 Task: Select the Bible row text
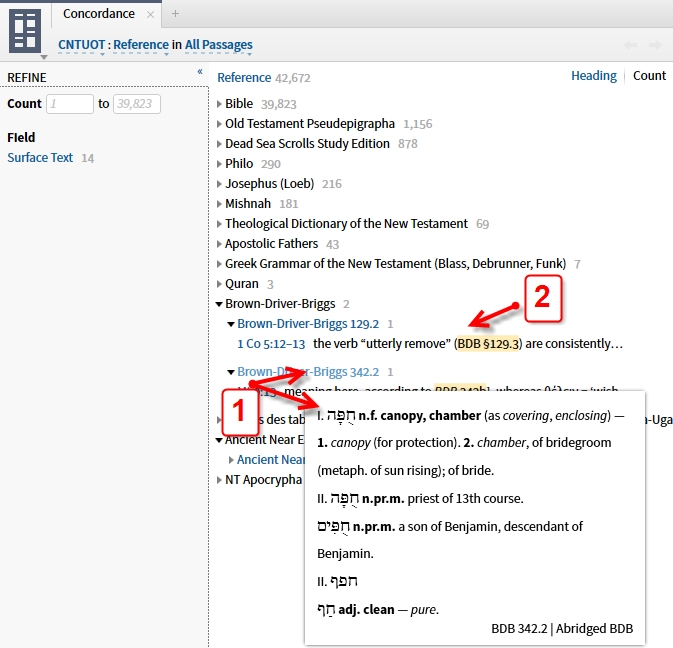coord(239,103)
